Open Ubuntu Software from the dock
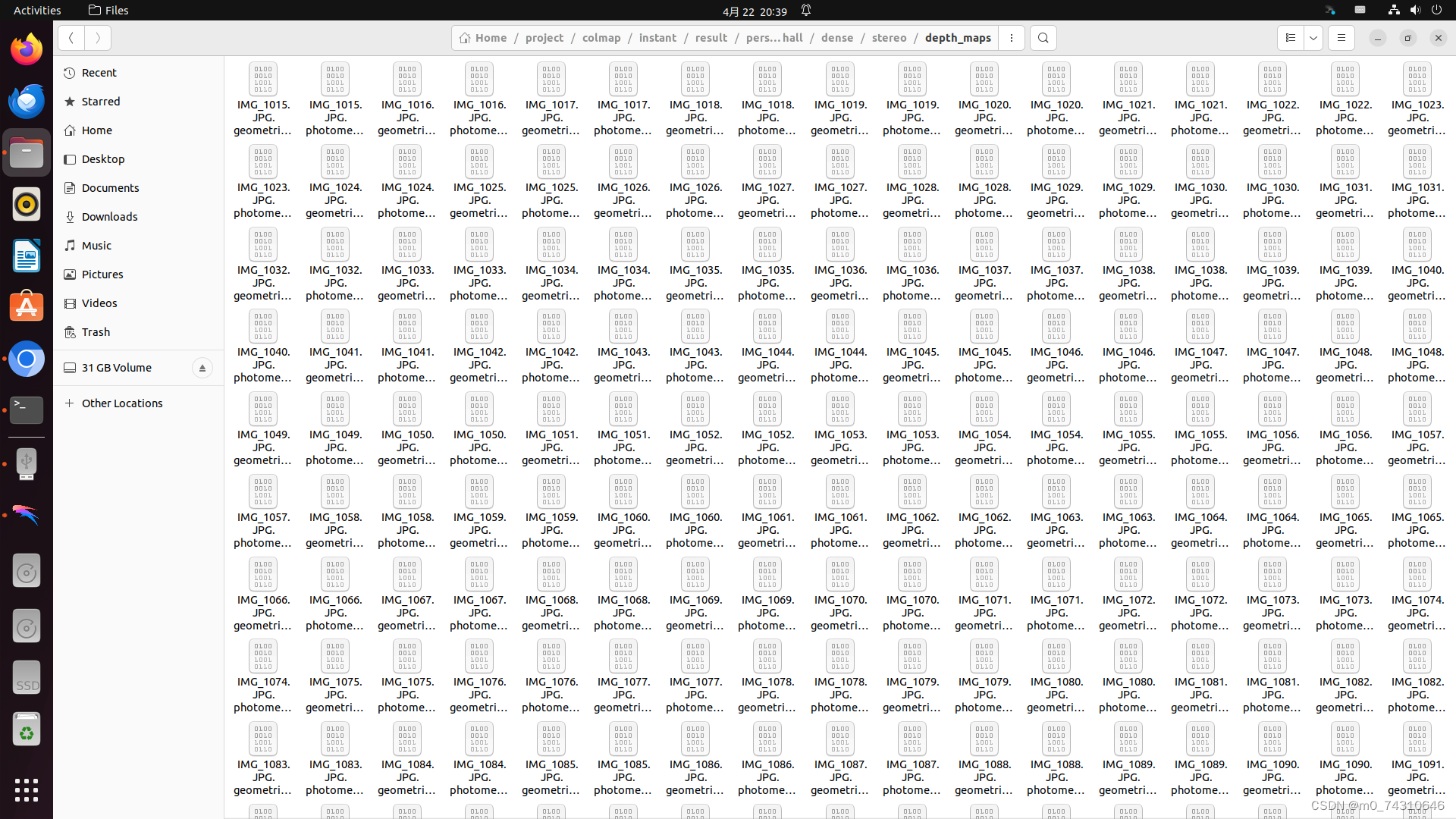Image resolution: width=1456 pixels, height=819 pixels. (27, 307)
